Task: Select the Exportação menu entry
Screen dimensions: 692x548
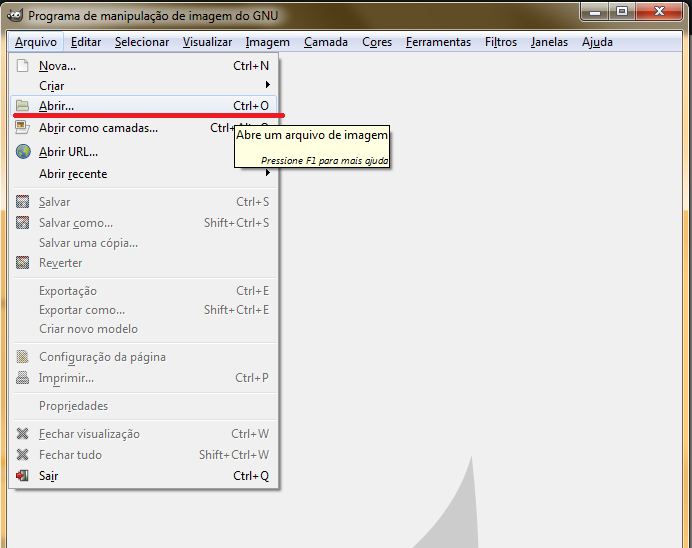Action: coord(143,291)
